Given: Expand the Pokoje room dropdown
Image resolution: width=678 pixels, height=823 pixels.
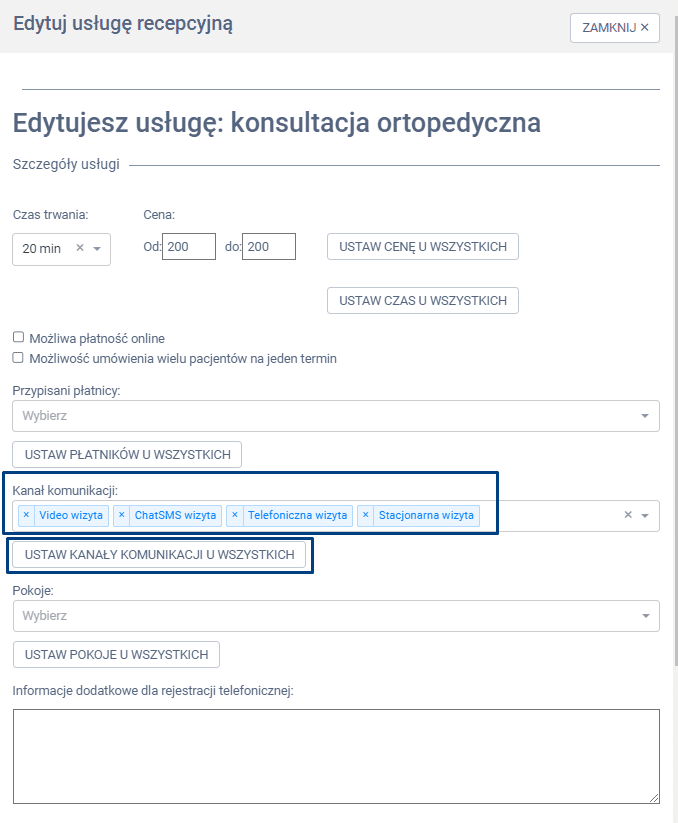Looking at the screenshot, I should (x=645, y=616).
